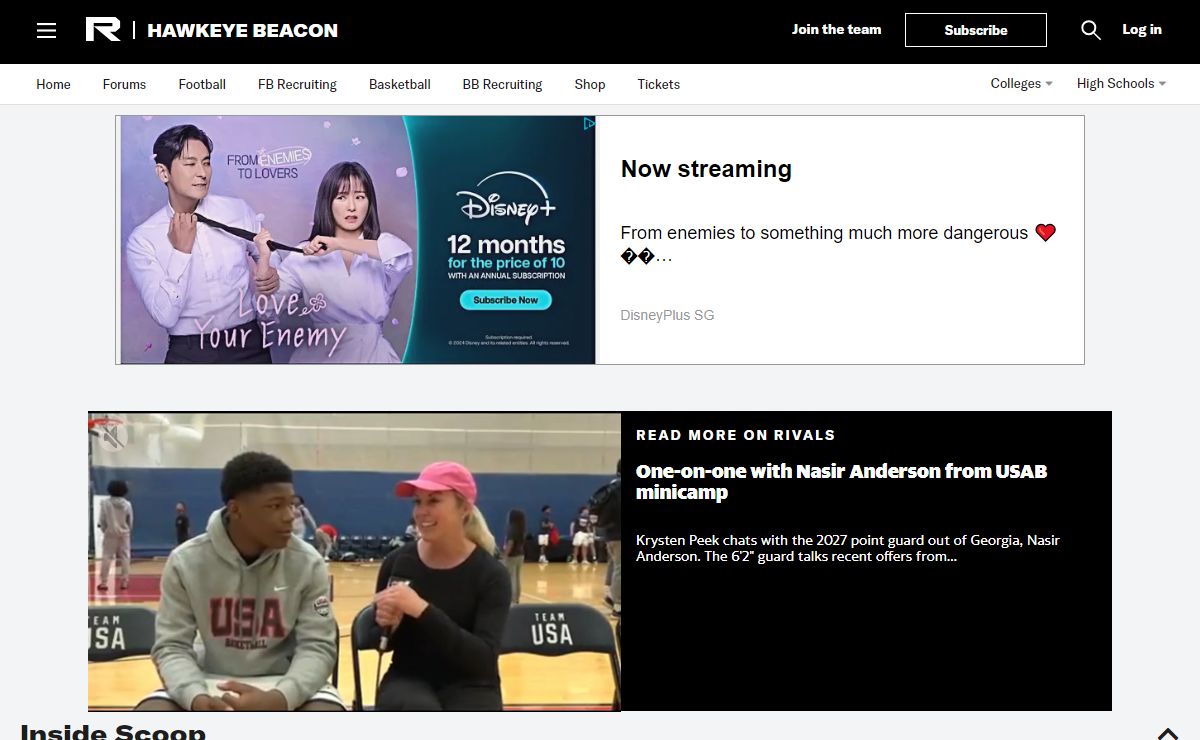The image size is (1200, 740).
Task: Visit the Shop link
Action: (590, 84)
